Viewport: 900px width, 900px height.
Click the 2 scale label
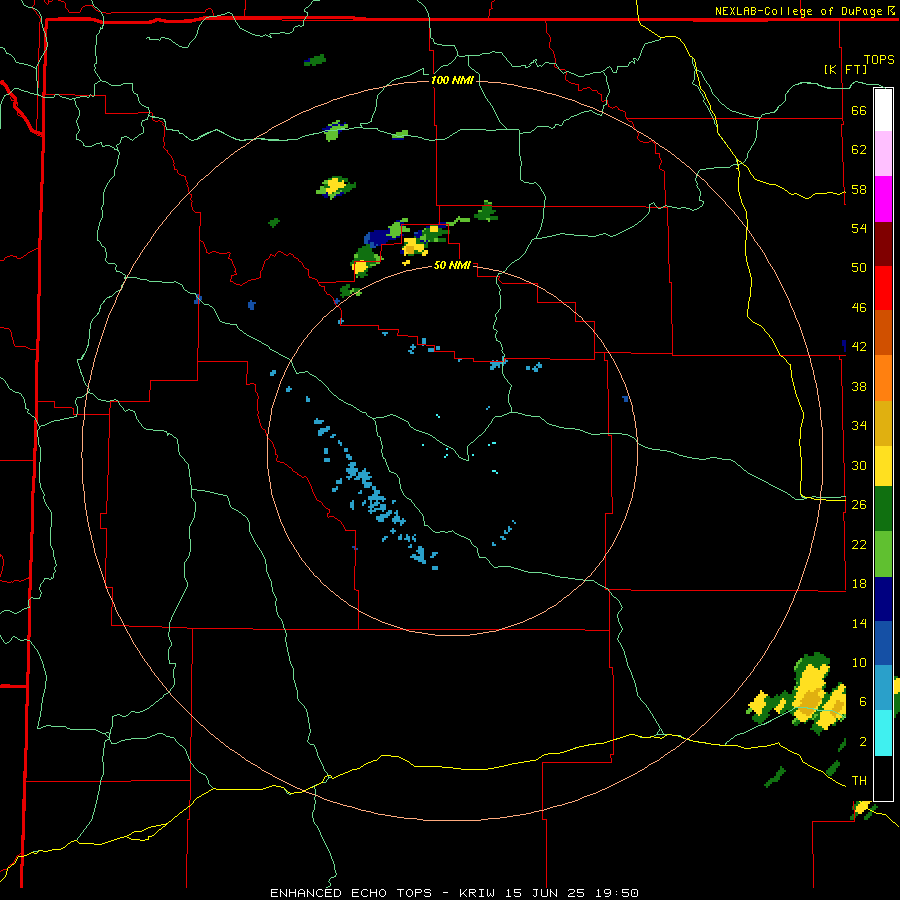pos(863,742)
